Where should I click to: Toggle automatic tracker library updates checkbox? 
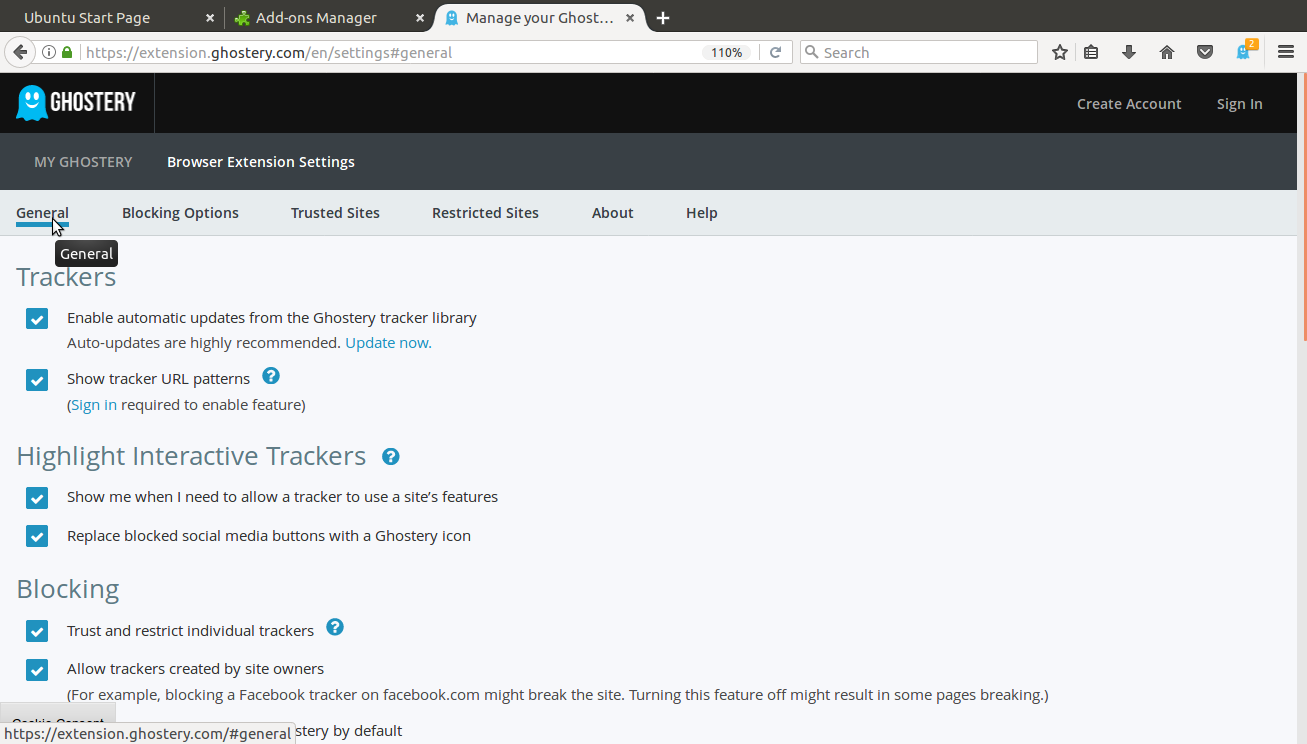[x=37, y=319]
